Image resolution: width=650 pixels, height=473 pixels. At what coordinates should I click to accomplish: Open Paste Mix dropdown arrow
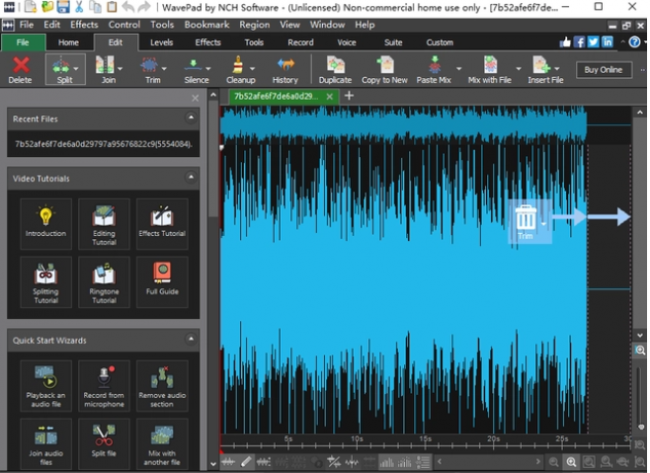(x=458, y=68)
